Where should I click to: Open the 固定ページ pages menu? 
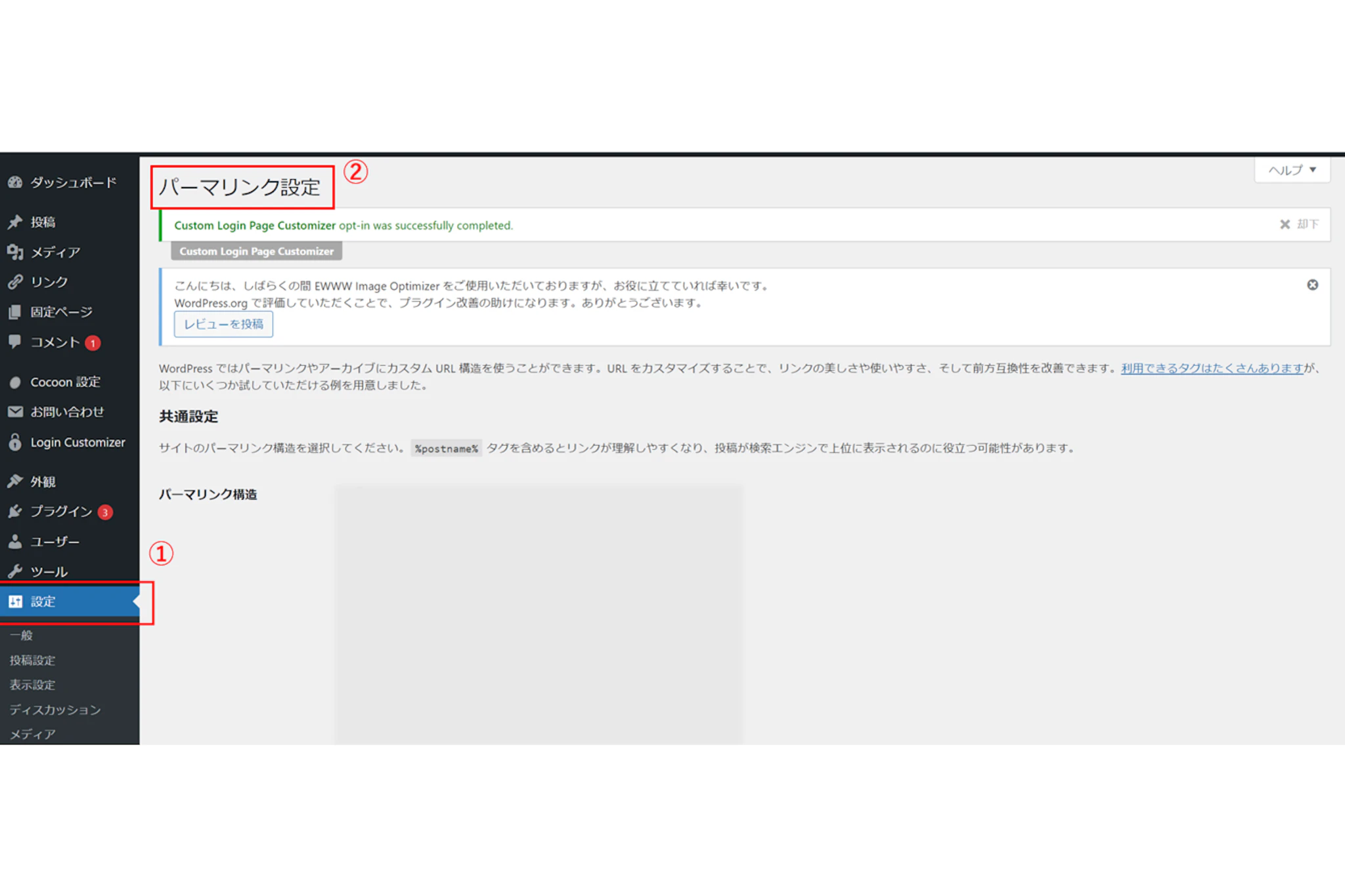click(x=61, y=312)
